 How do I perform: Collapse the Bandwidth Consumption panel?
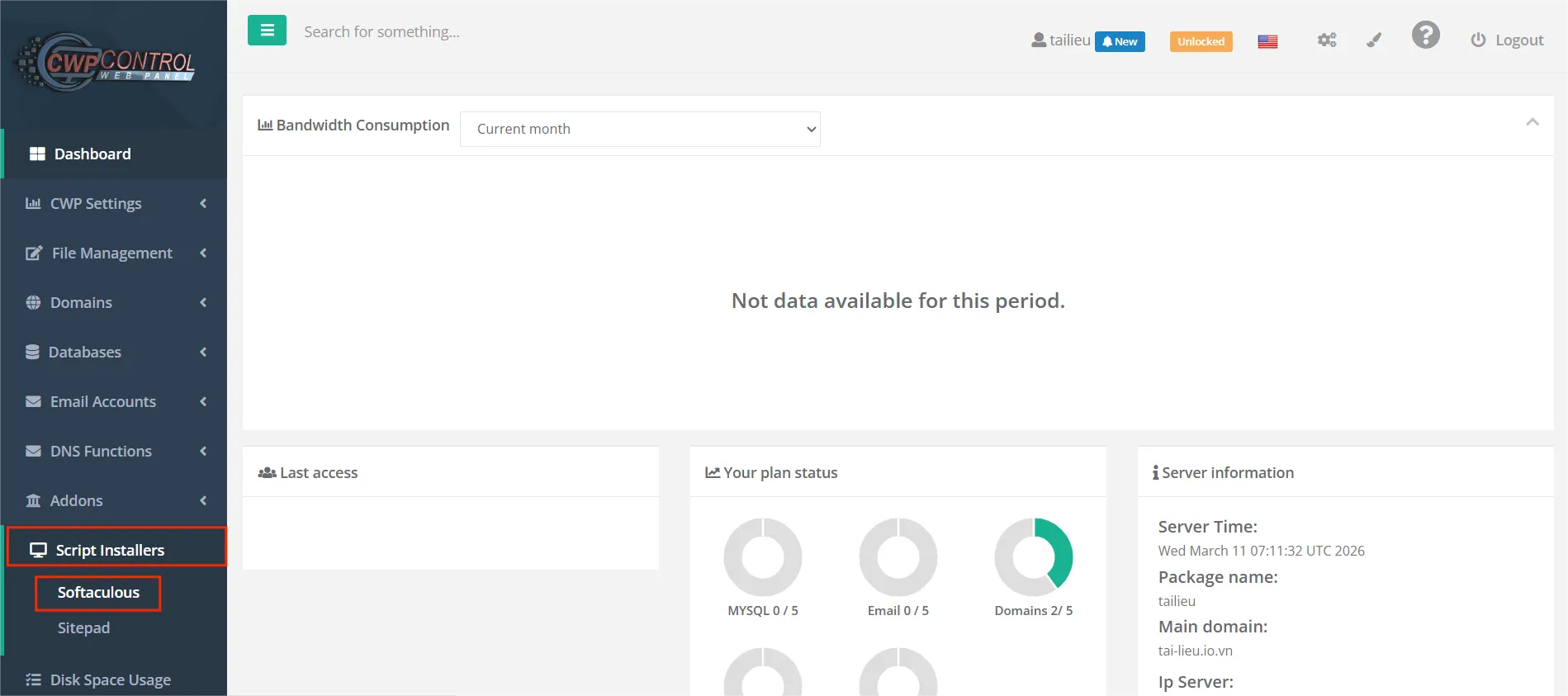[1532, 122]
